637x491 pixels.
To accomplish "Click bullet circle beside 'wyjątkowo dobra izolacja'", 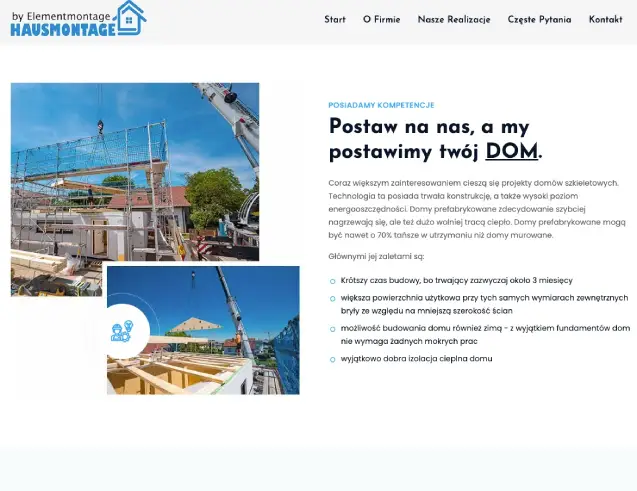I will [333, 359].
